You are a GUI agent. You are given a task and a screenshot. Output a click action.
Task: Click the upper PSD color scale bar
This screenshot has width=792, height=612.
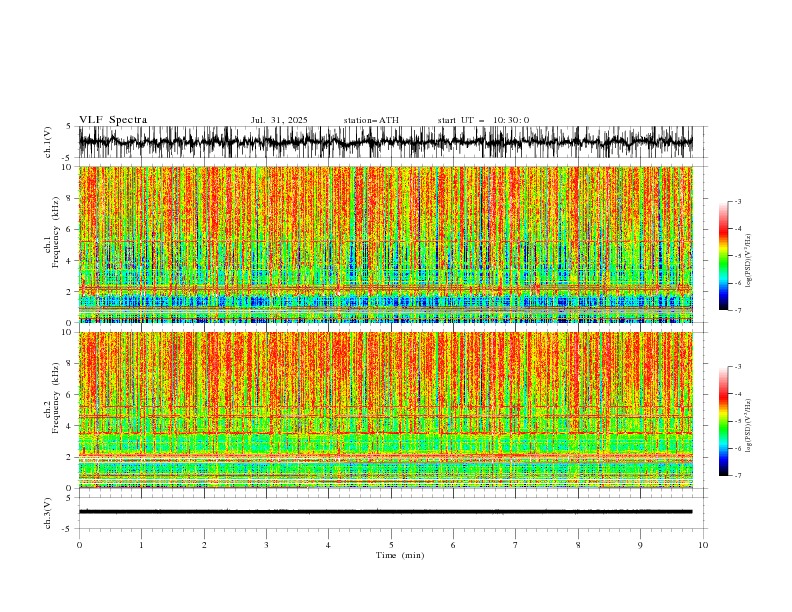(x=723, y=256)
